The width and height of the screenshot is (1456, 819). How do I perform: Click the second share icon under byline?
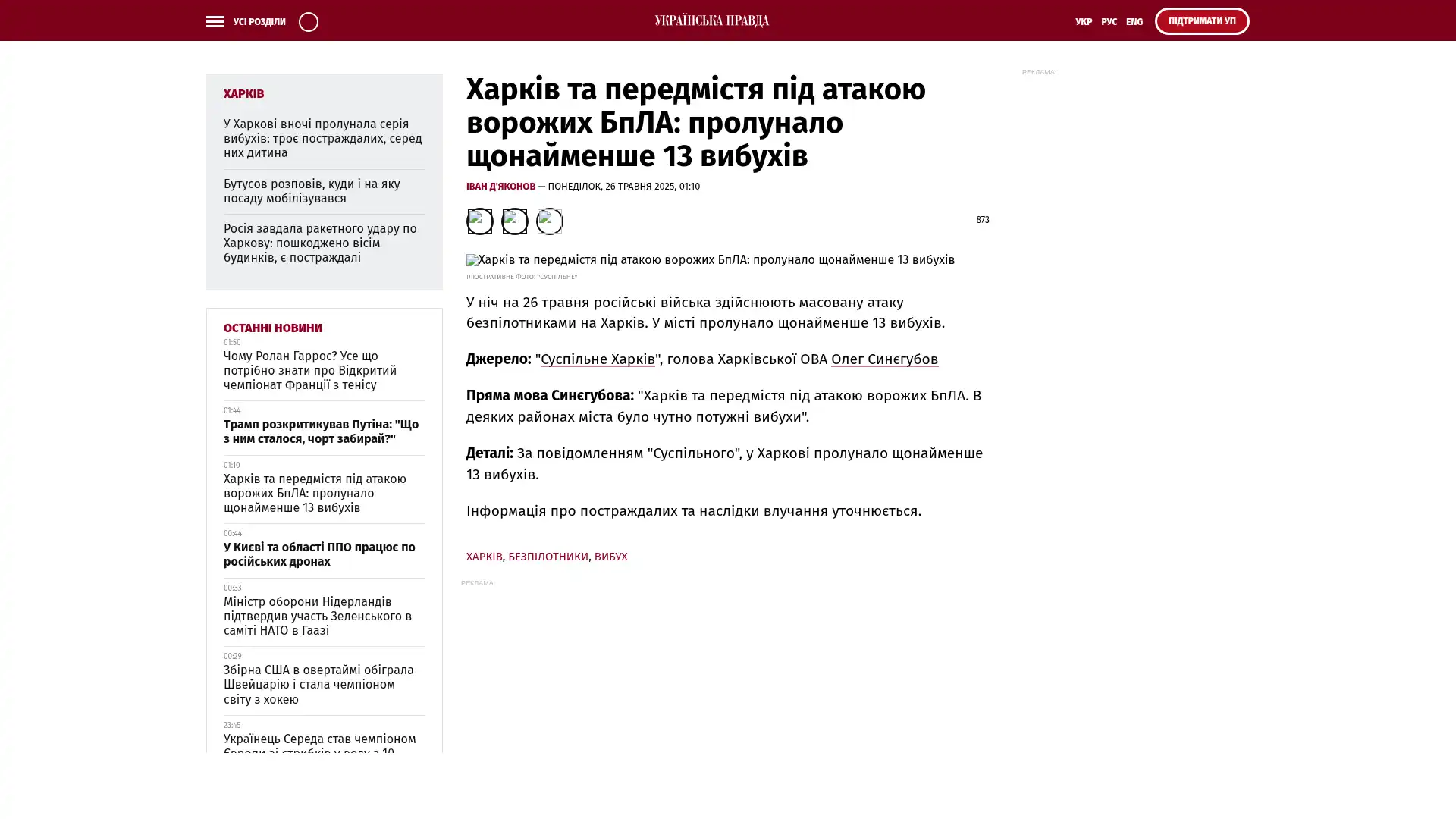pos(514,221)
